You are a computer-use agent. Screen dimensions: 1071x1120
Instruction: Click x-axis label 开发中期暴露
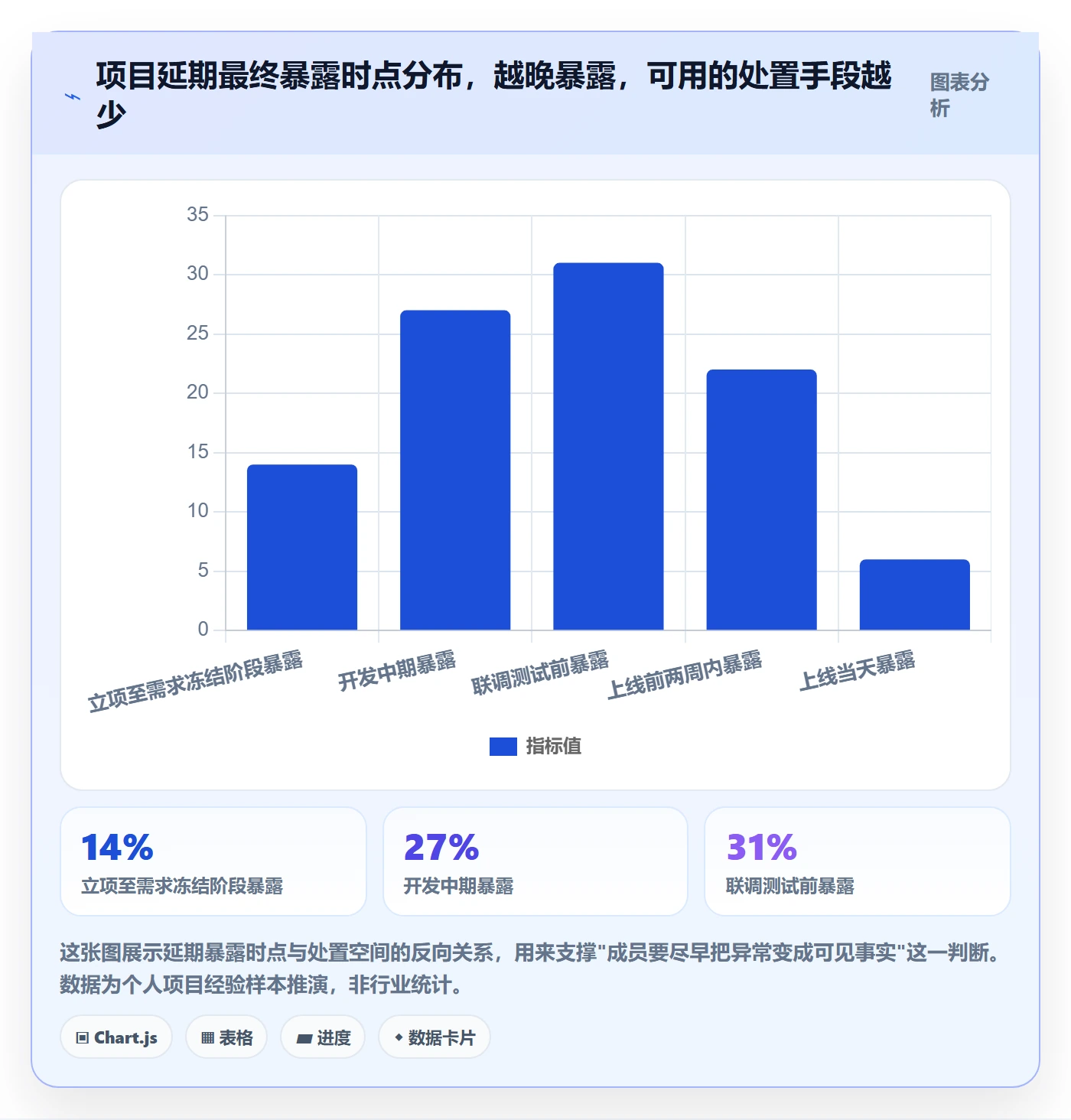(x=397, y=671)
